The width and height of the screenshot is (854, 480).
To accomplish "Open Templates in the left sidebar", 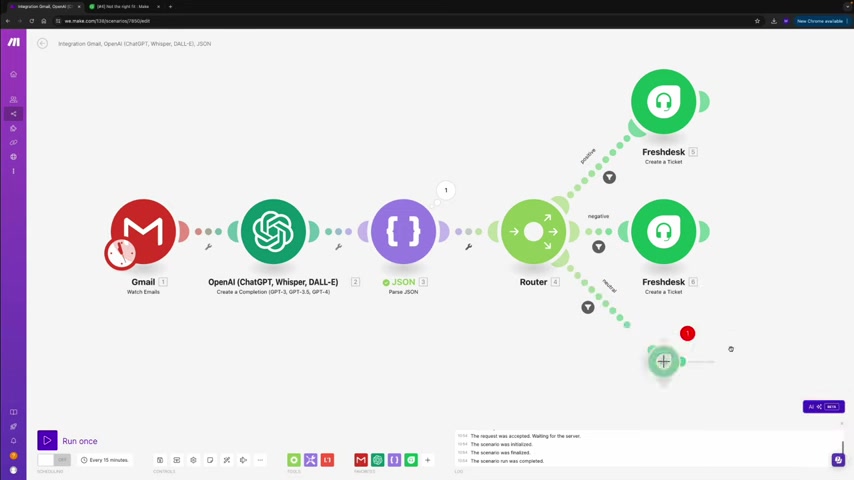I will click(14, 129).
